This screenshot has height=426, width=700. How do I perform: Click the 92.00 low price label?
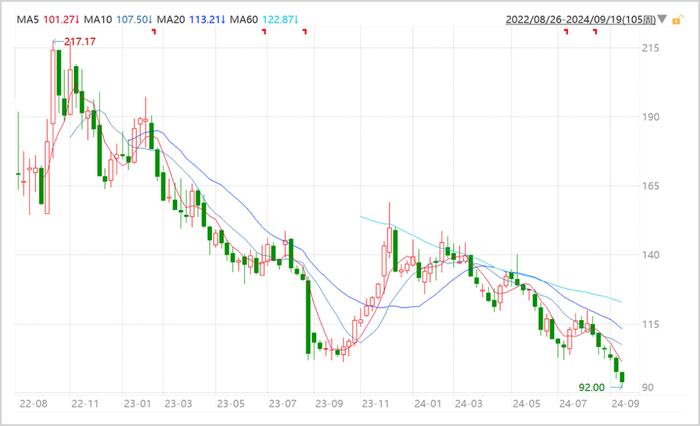pos(592,387)
